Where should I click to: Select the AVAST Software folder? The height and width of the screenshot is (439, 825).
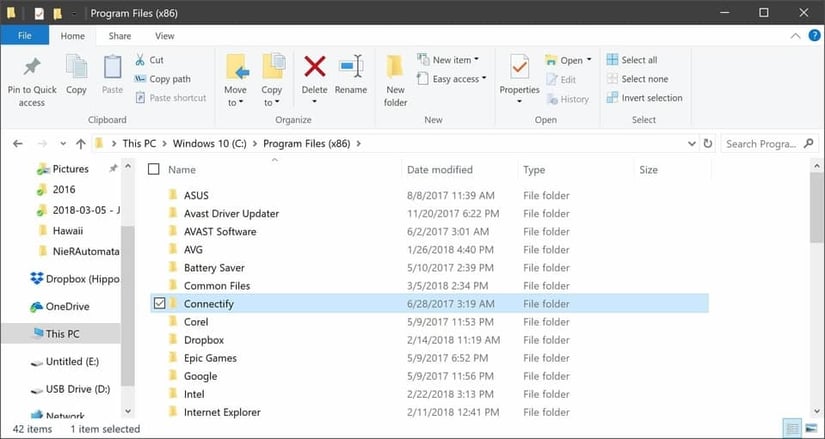click(220, 232)
